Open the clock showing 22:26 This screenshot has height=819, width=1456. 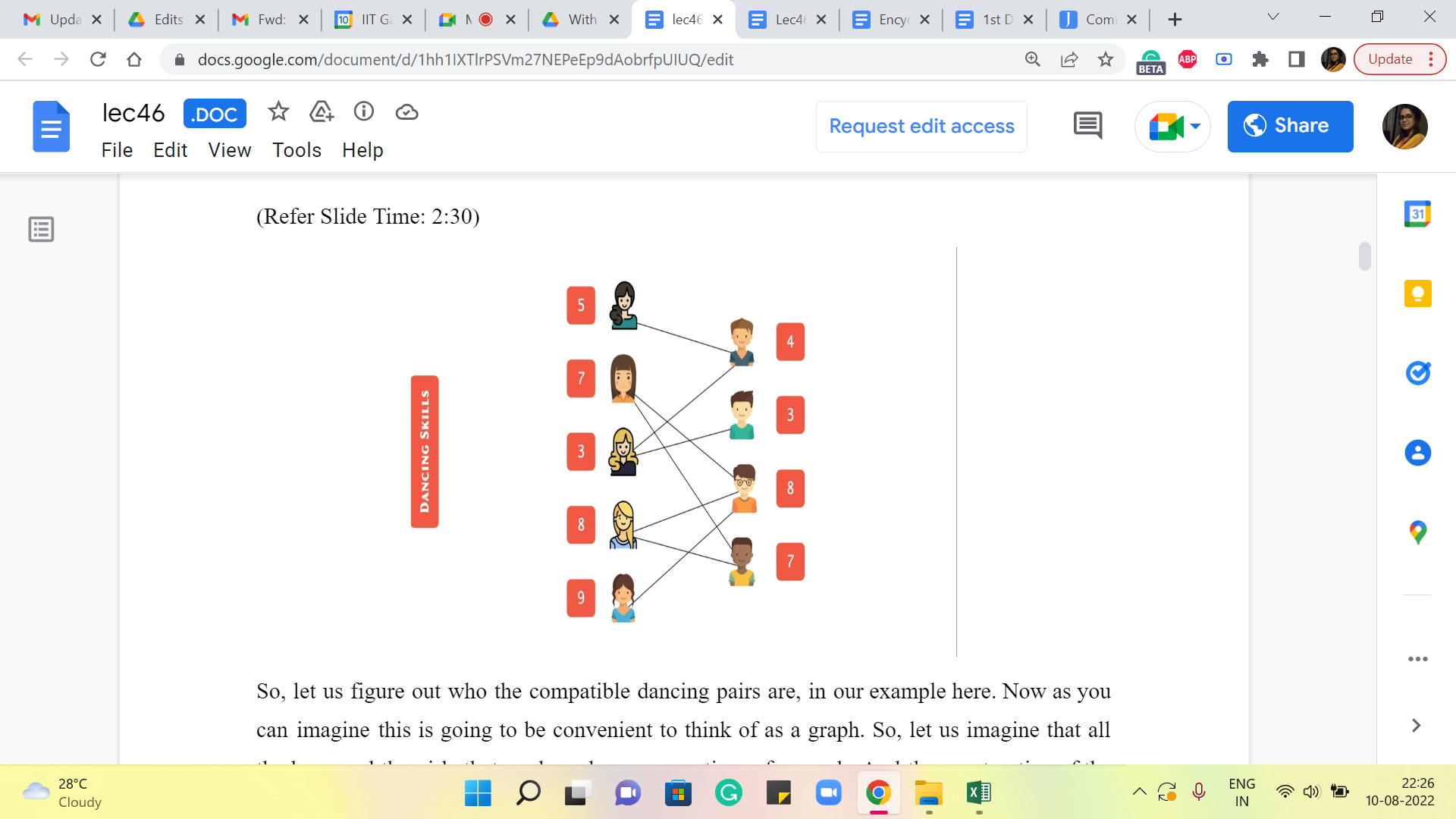coord(1400,792)
